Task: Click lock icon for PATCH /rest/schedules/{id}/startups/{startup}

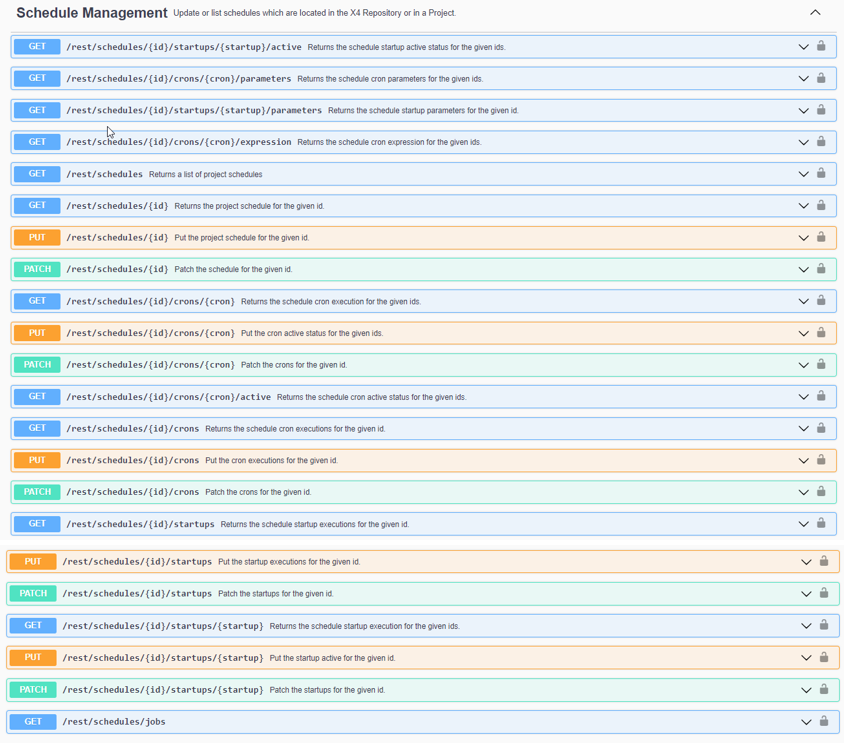Action: coord(824,689)
